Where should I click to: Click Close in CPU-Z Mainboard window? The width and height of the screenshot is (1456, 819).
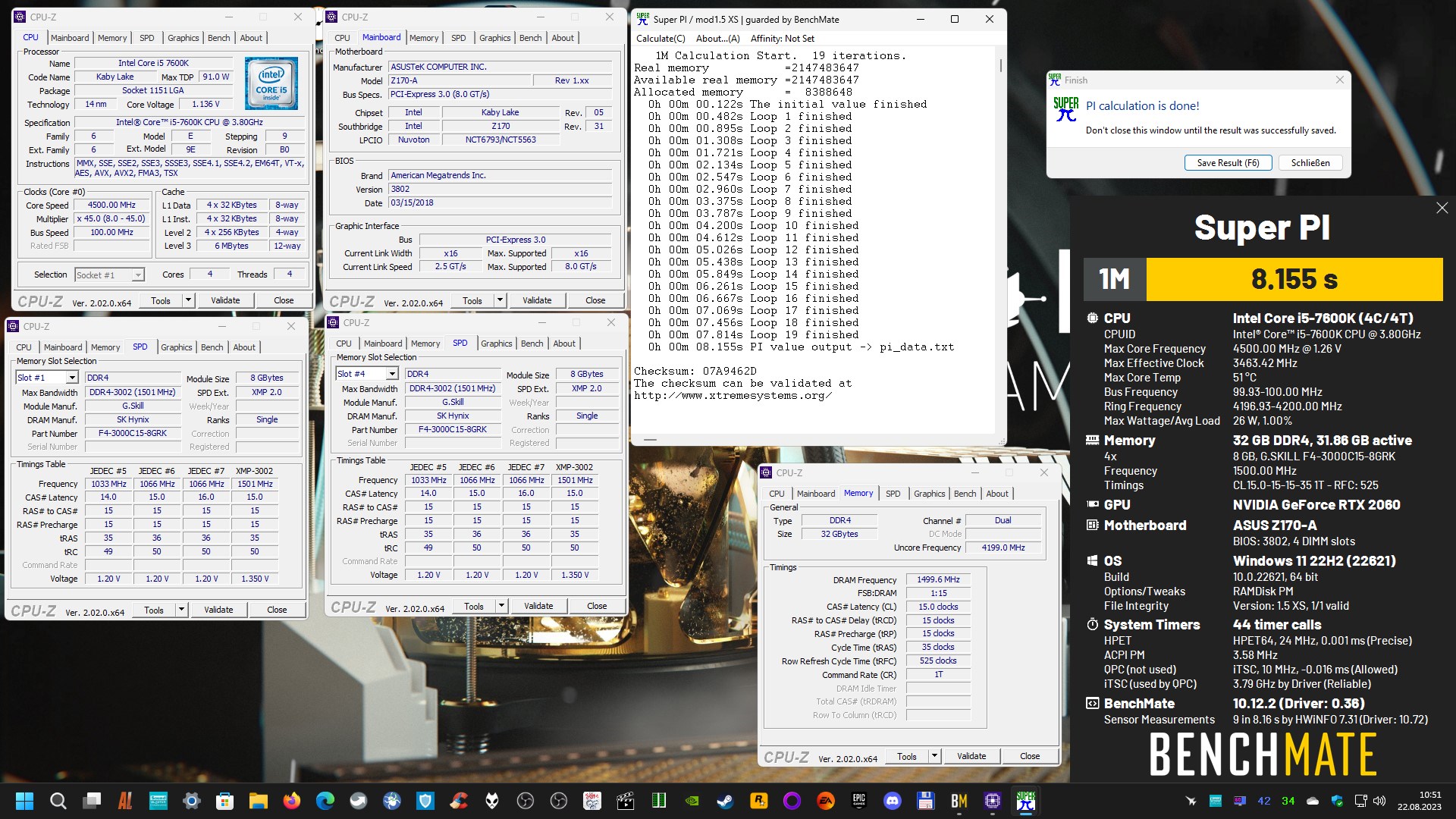[x=595, y=300]
